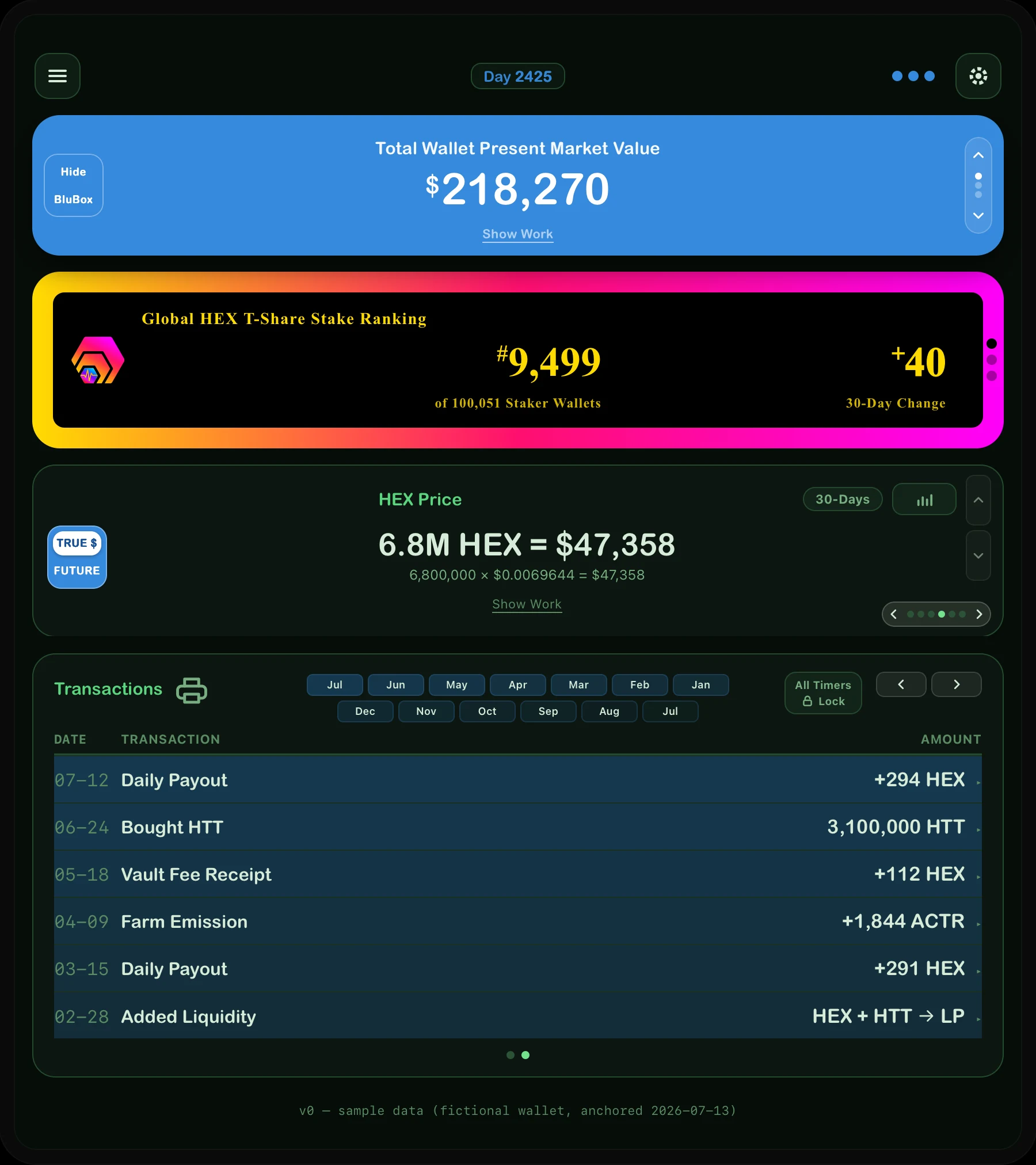Click the +1,844 ACTR amount
1036x1165 pixels.
904,921
